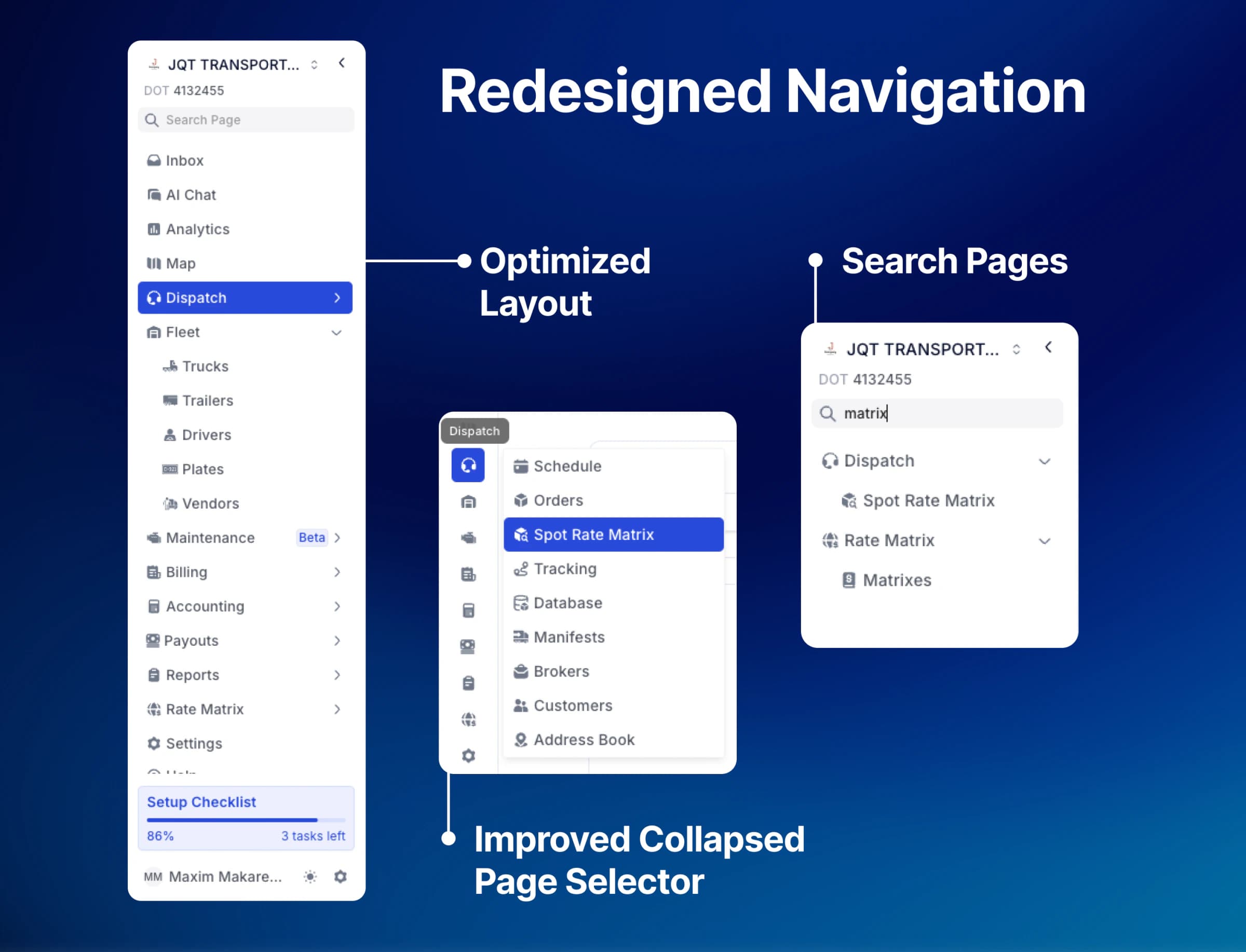Collapse the left sidebar with the back chevron

pos(342,63)
